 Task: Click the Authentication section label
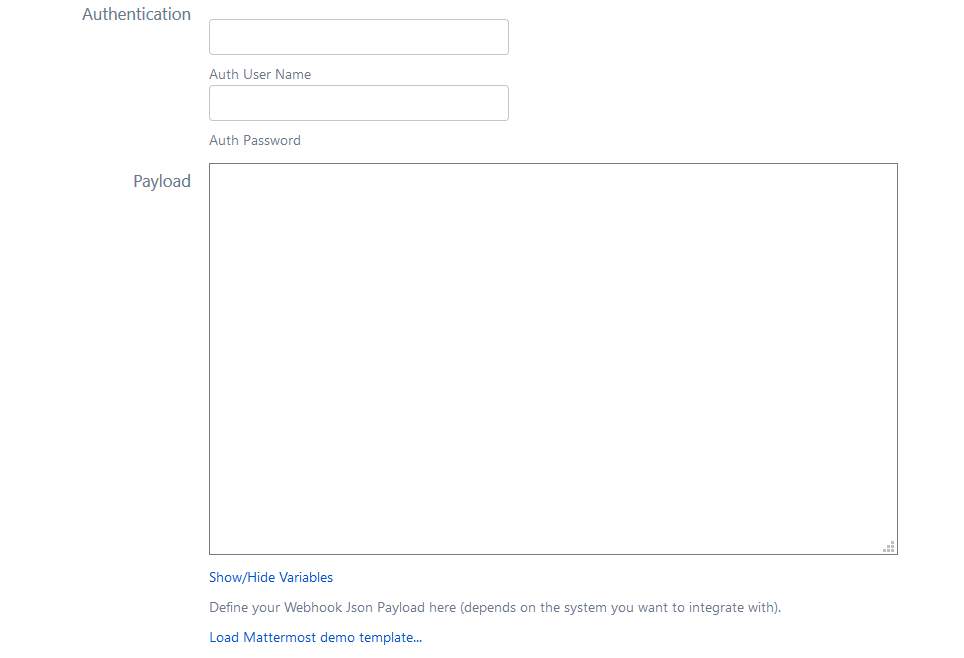click(137, 14)
